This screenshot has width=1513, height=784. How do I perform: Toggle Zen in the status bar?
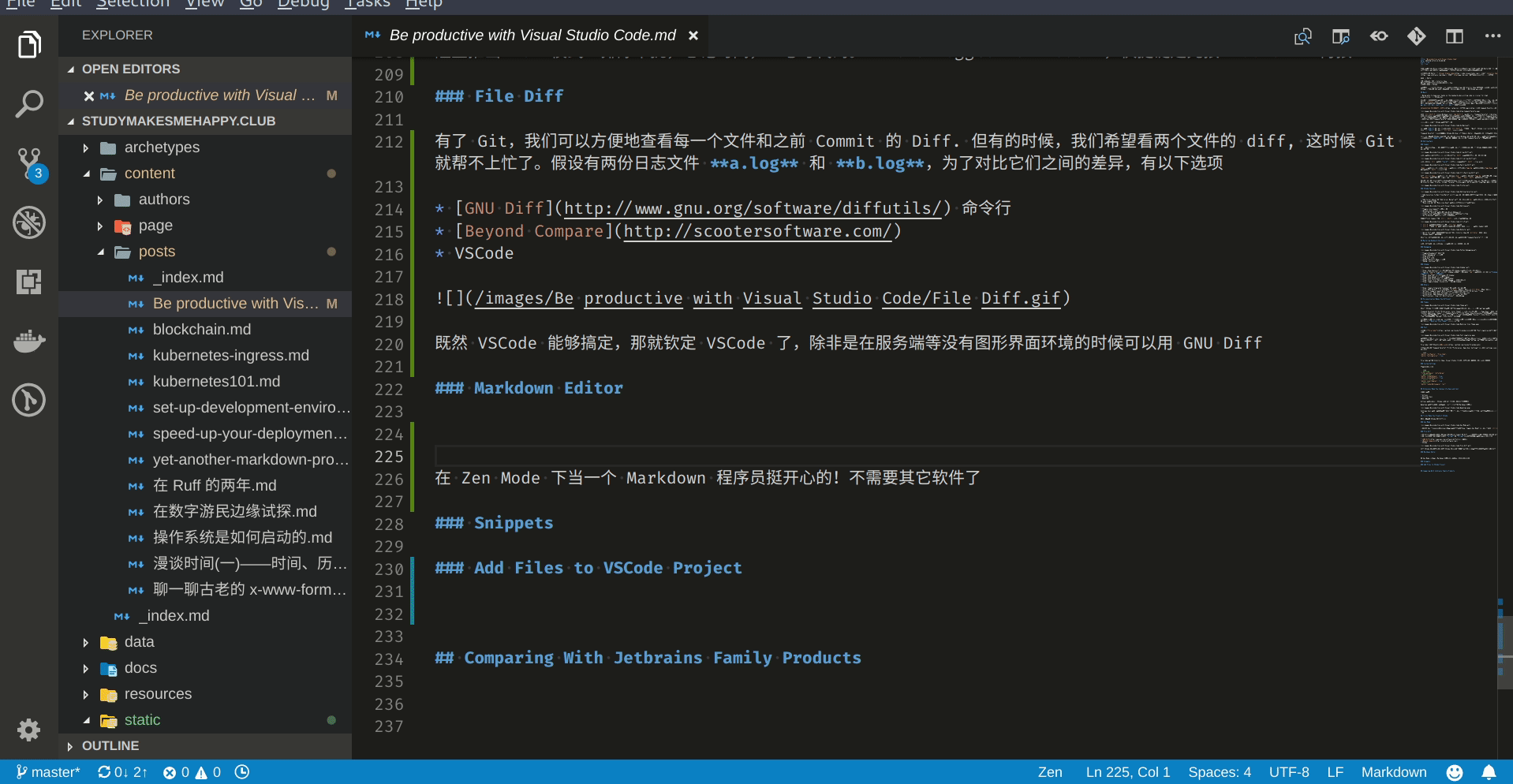click(x=1050, y=772)
